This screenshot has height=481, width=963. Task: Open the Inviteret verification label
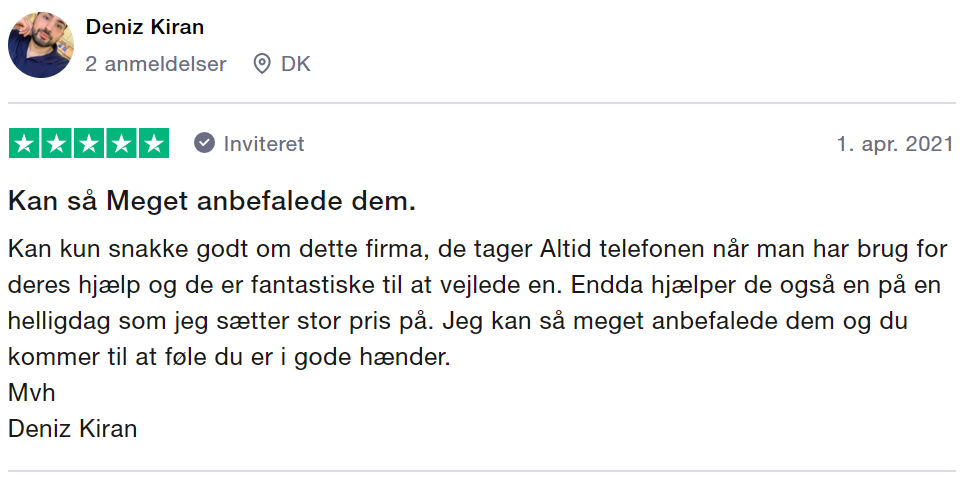tap(264, 144)
